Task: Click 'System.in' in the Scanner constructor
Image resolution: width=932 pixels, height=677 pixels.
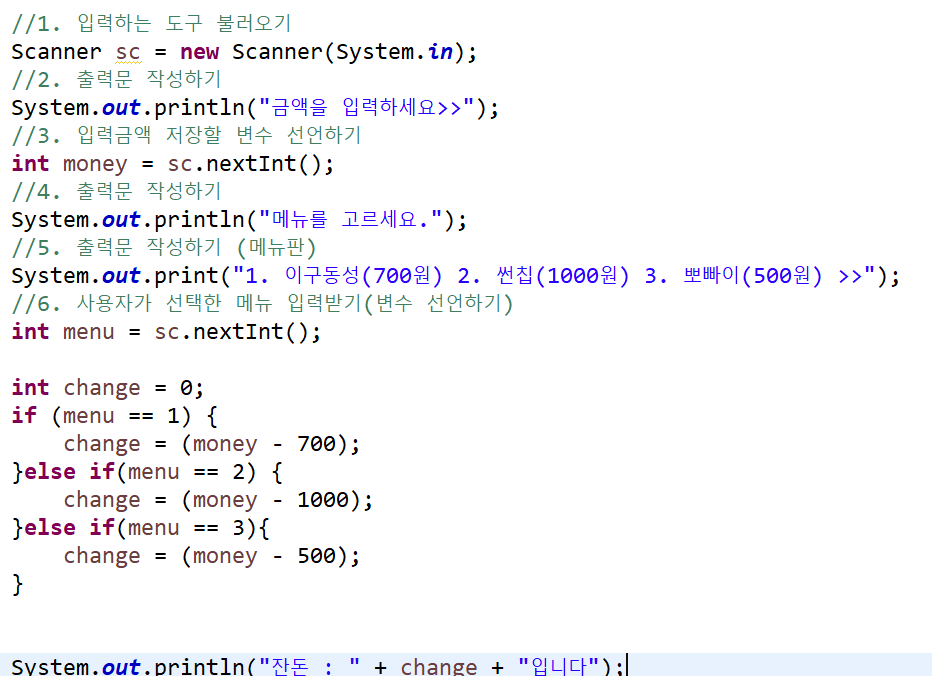Action: point(394,52)
